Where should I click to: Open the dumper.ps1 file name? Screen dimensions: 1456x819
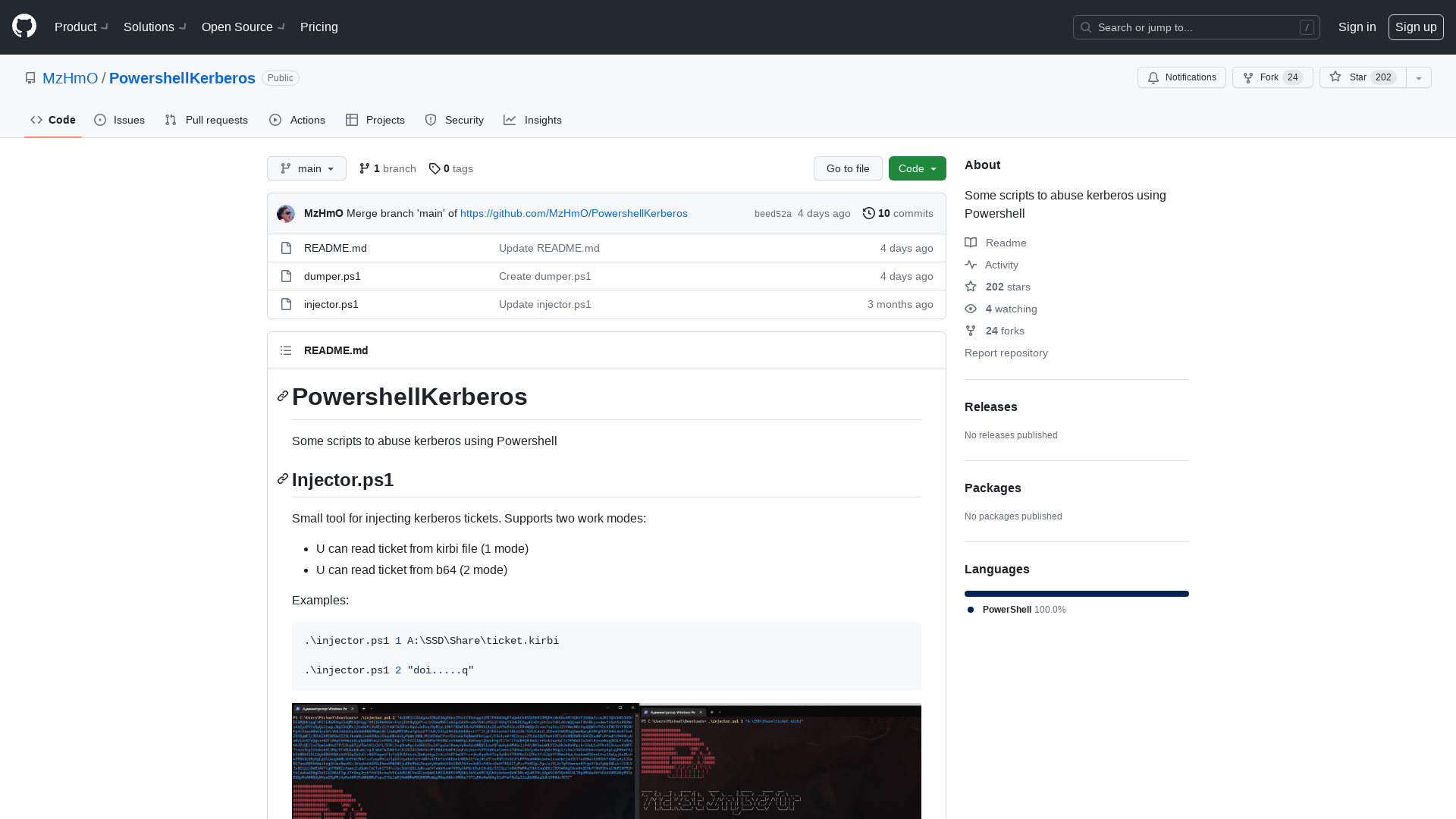click(x=332, y=276)
